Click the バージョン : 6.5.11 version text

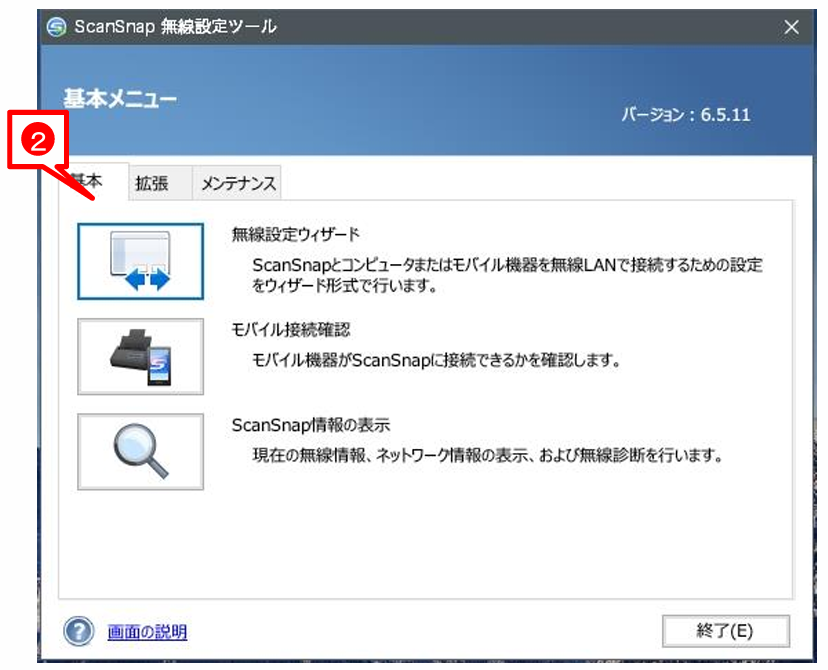click(x=685, y=115)
